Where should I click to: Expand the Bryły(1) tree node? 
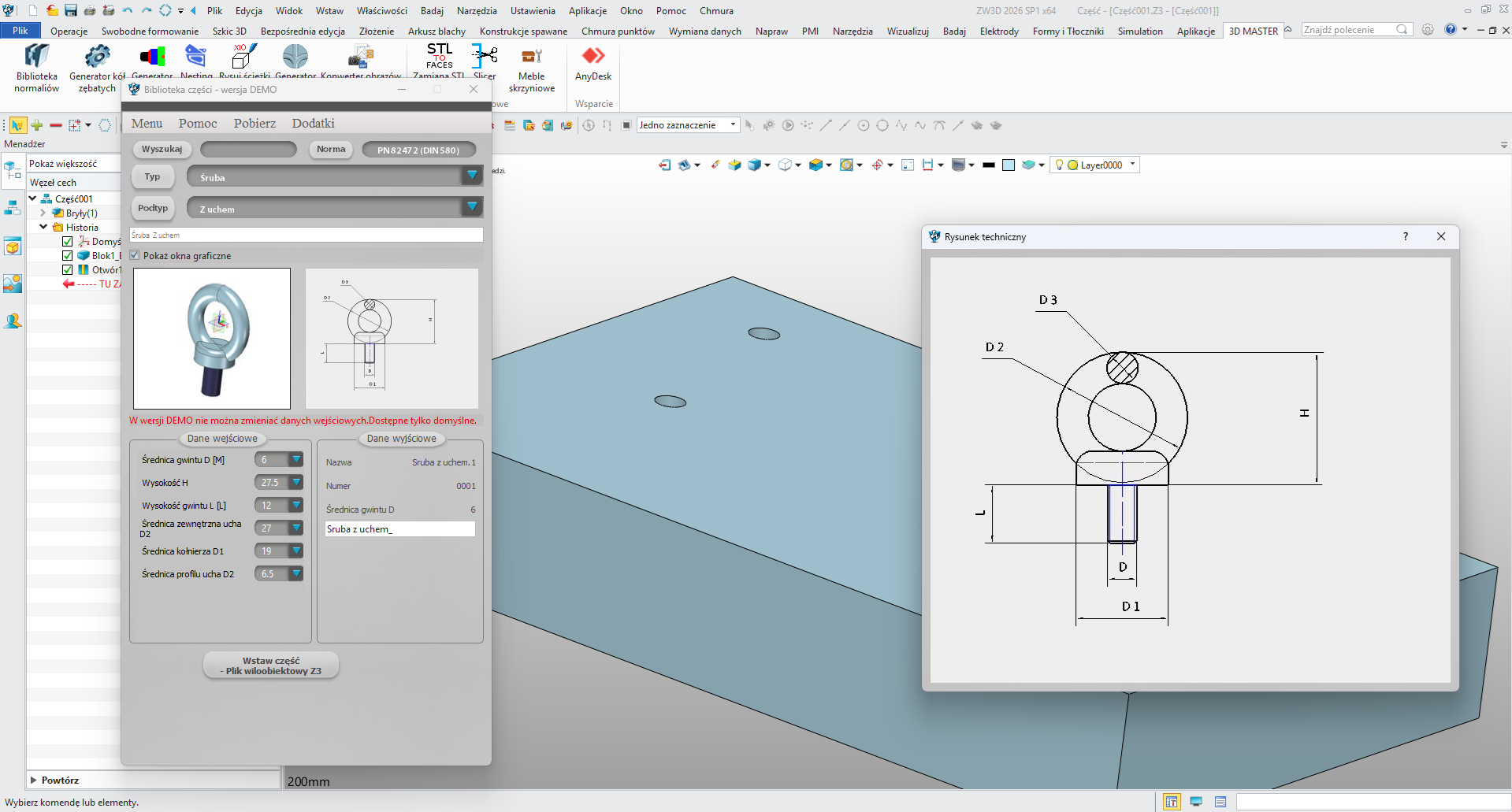point(43,213)
